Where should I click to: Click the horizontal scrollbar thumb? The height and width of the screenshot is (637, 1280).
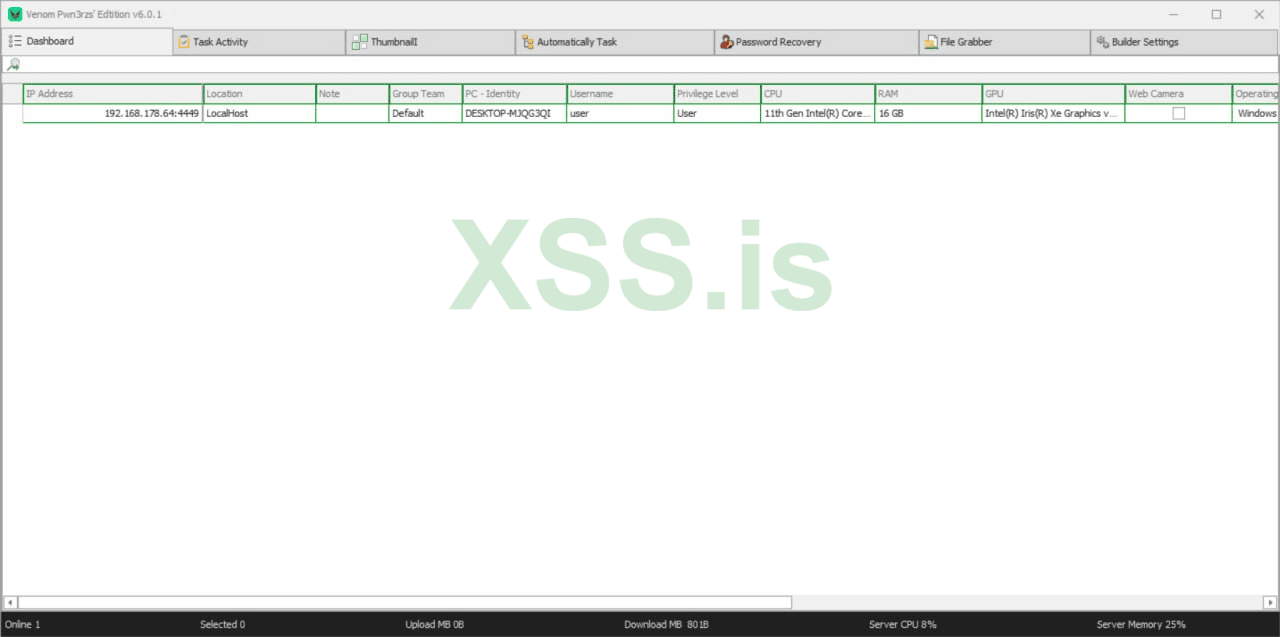coord(404,603)
